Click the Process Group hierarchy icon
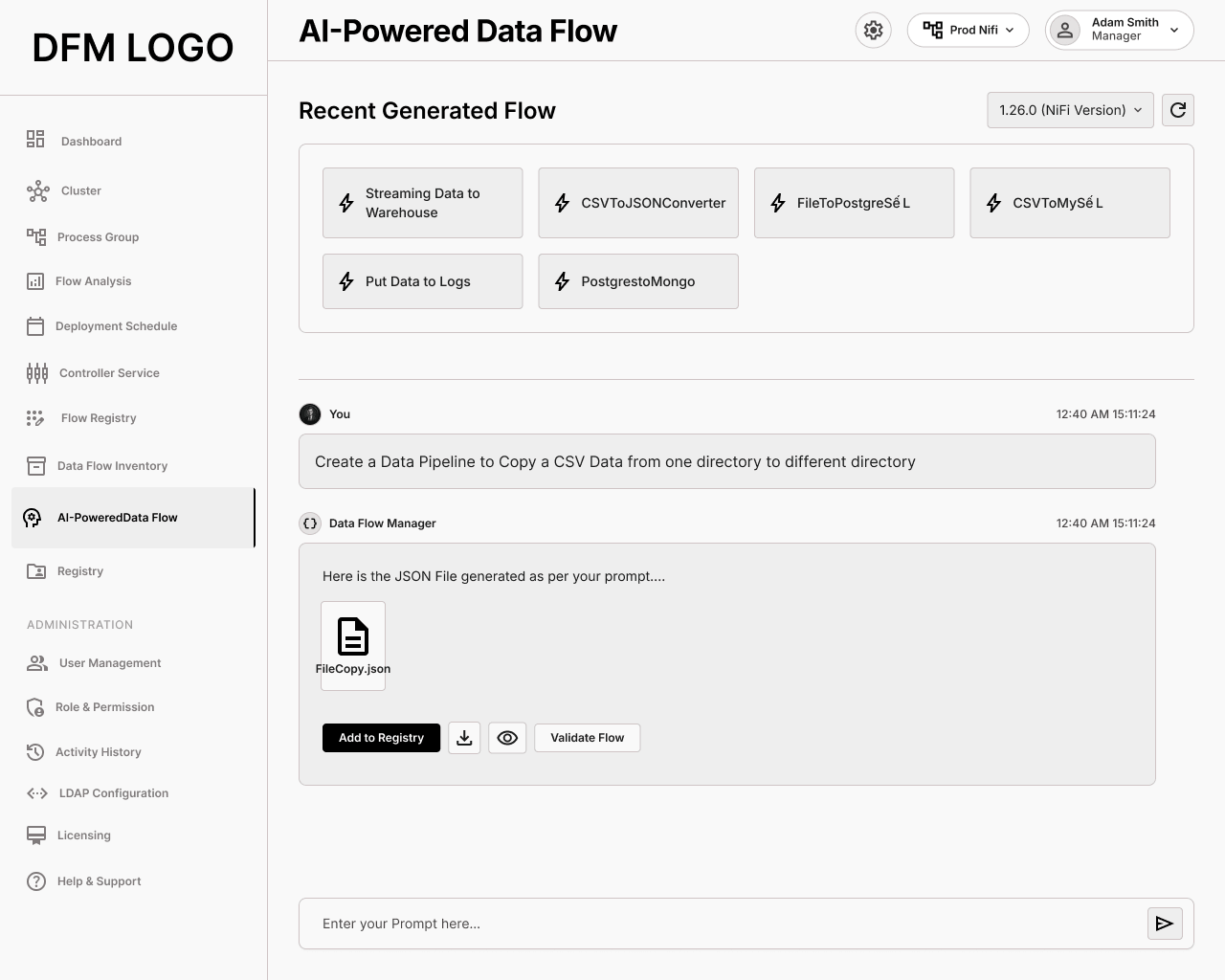This screenshot has height=980, width=1225. [35, 236]
